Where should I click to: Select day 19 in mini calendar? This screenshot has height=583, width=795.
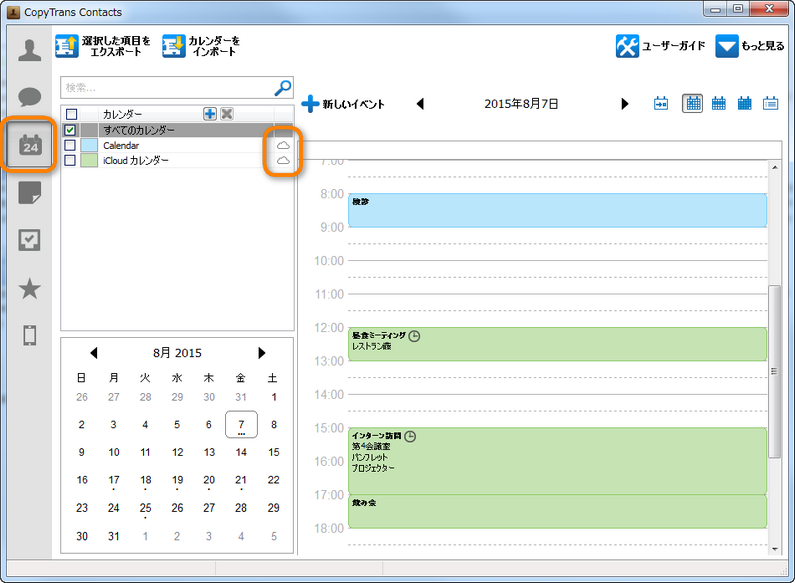coord(177,480)
